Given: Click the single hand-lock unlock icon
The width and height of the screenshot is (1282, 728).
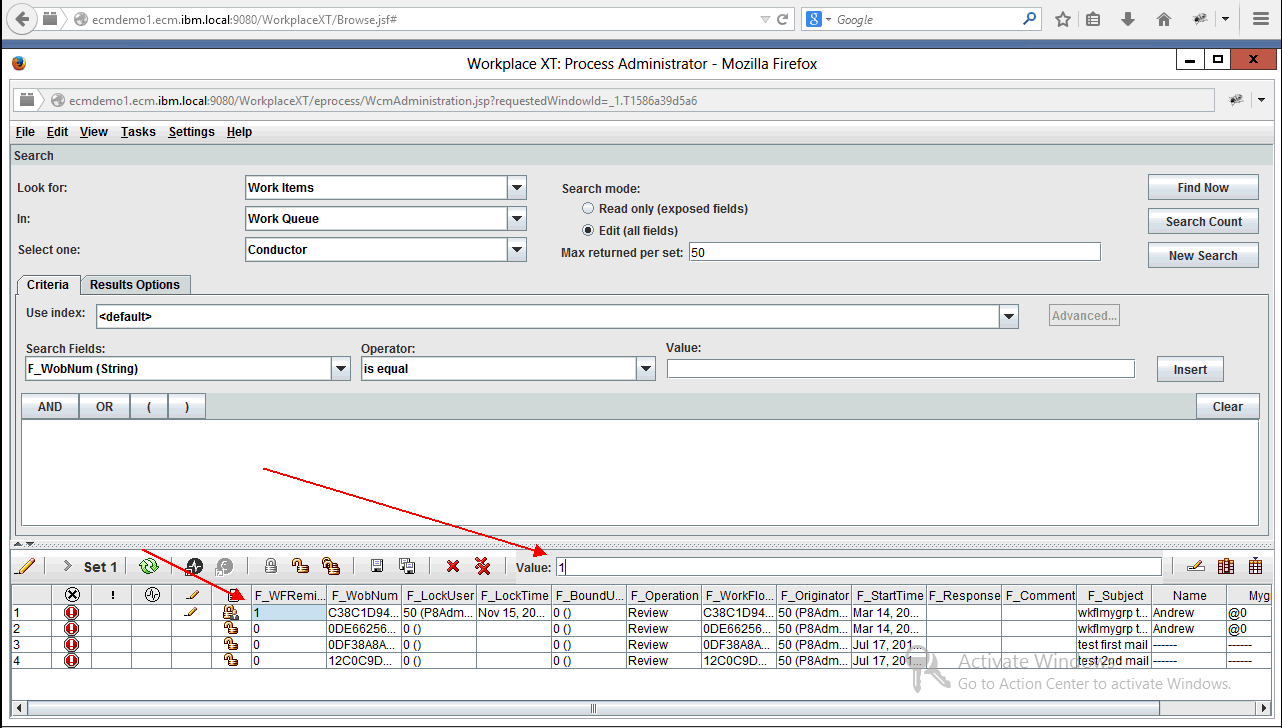Looking at the screenshot, I should coord(300,567).
